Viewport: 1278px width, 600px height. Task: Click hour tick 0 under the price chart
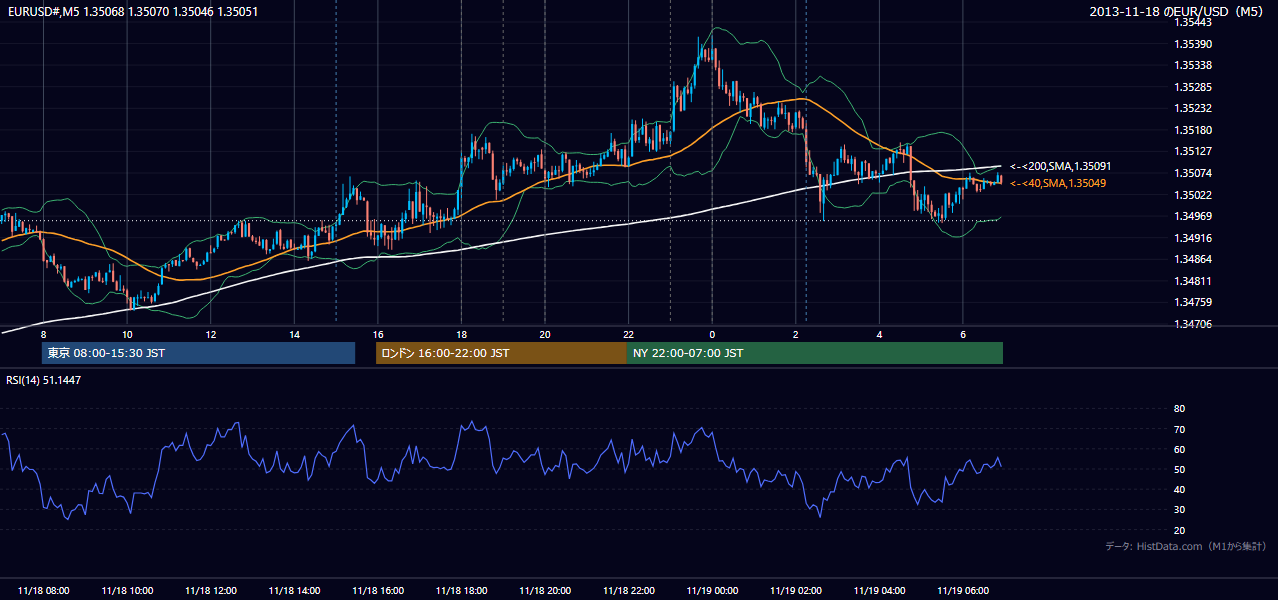(x=712, y=334)
